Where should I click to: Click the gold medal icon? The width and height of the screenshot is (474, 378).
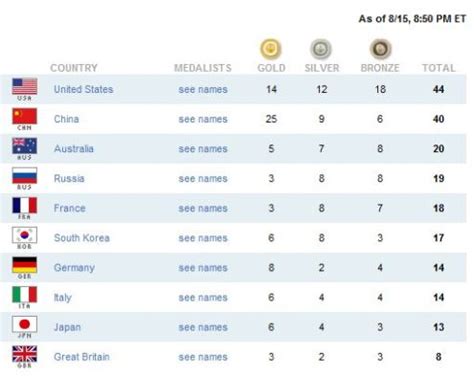tap(271, 49)
